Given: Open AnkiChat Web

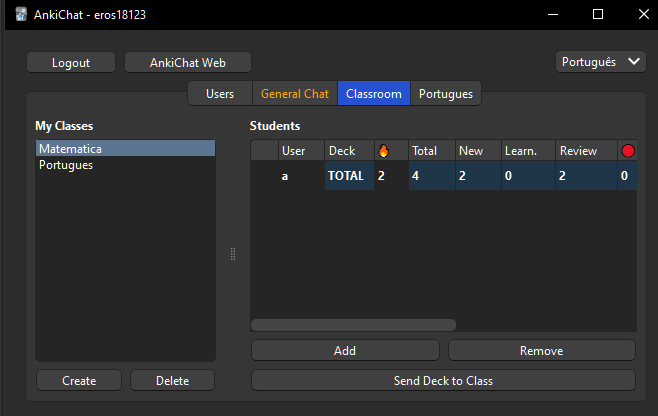Looking at the screenshot, I should pyautogui.click(x=188, y=62).
